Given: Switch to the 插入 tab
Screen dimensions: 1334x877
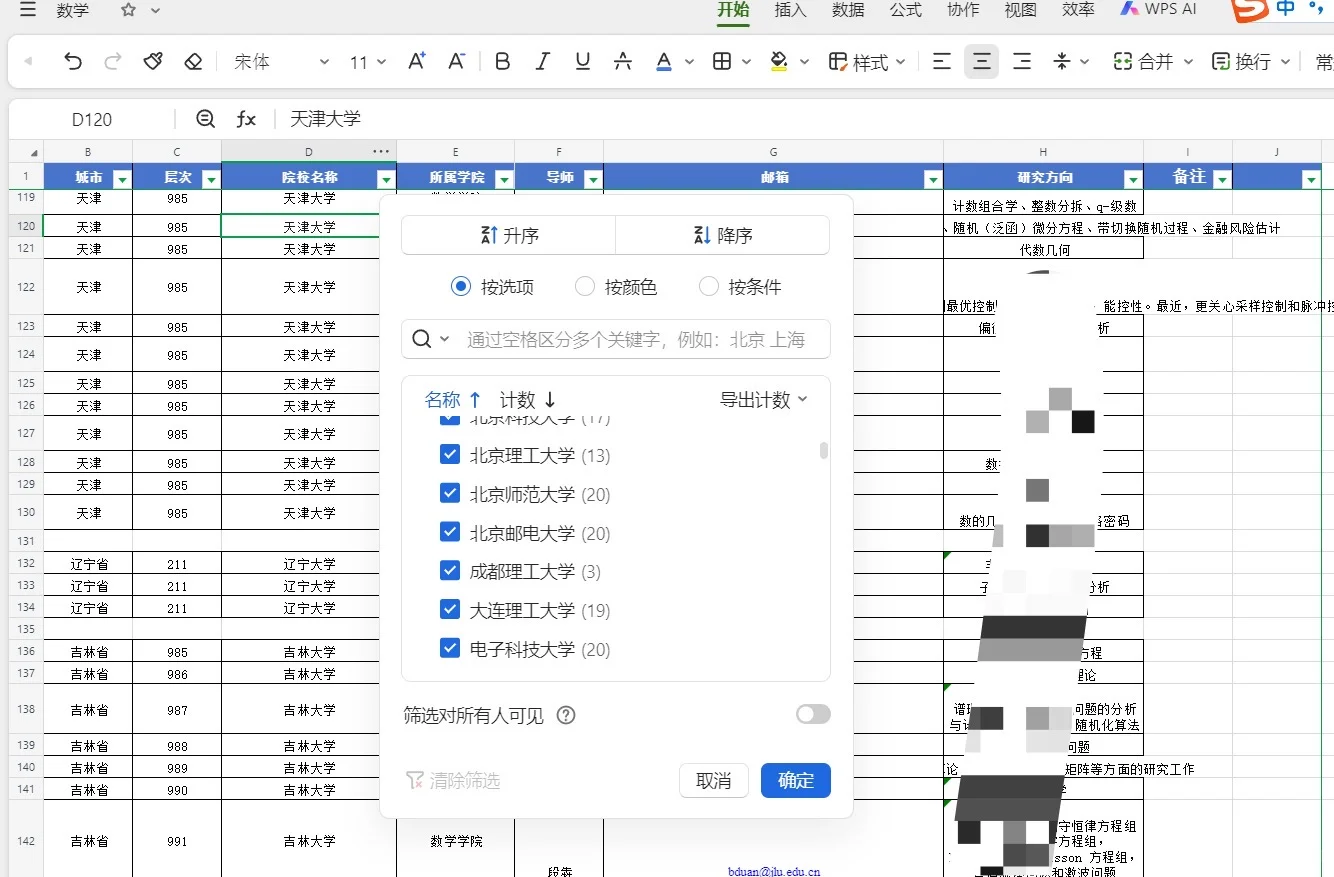Looking at the screenshot, I should 790,10.
